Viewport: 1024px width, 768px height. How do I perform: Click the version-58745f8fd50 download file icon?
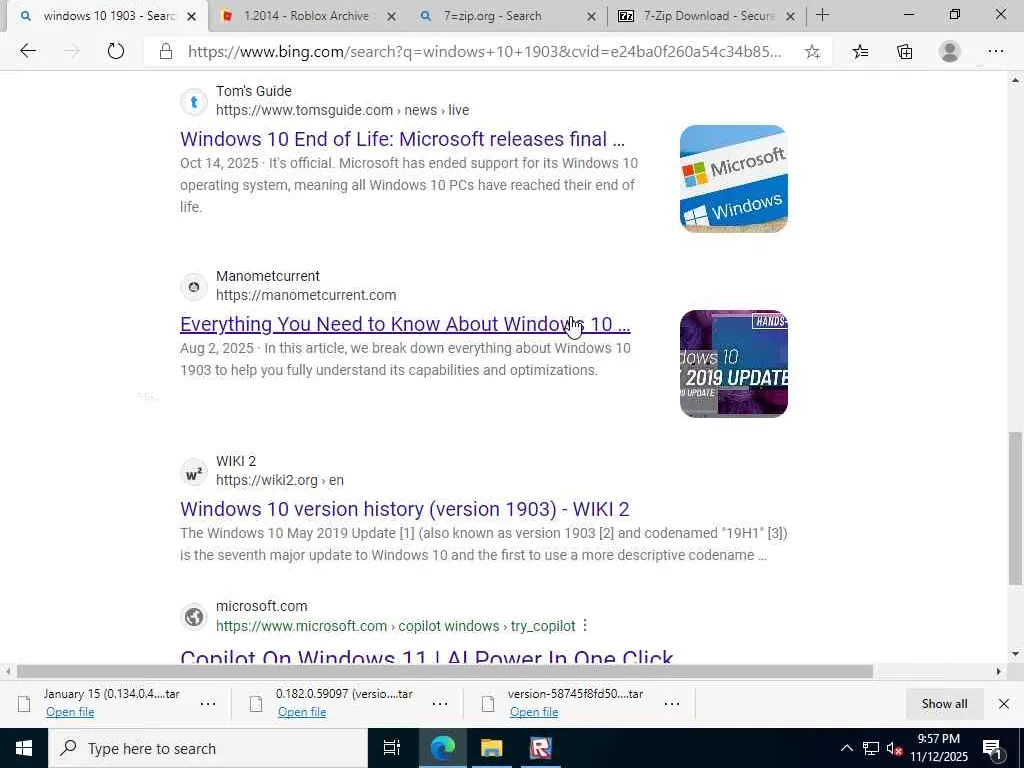488,704
